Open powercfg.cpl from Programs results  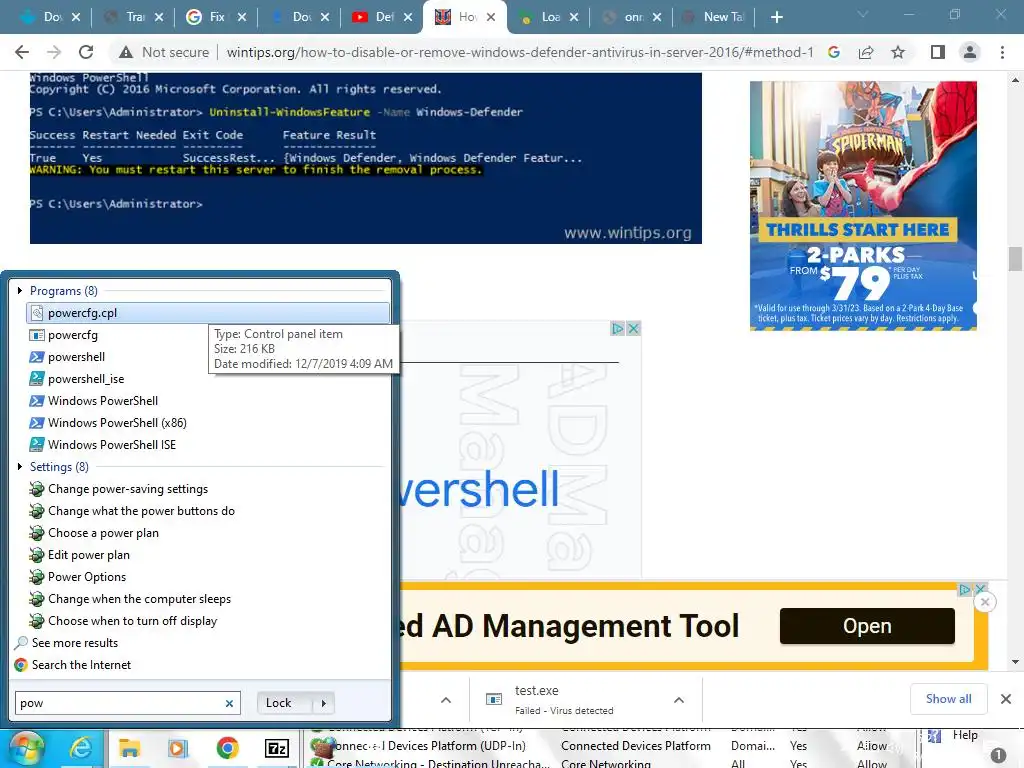[x=208, y=313]
